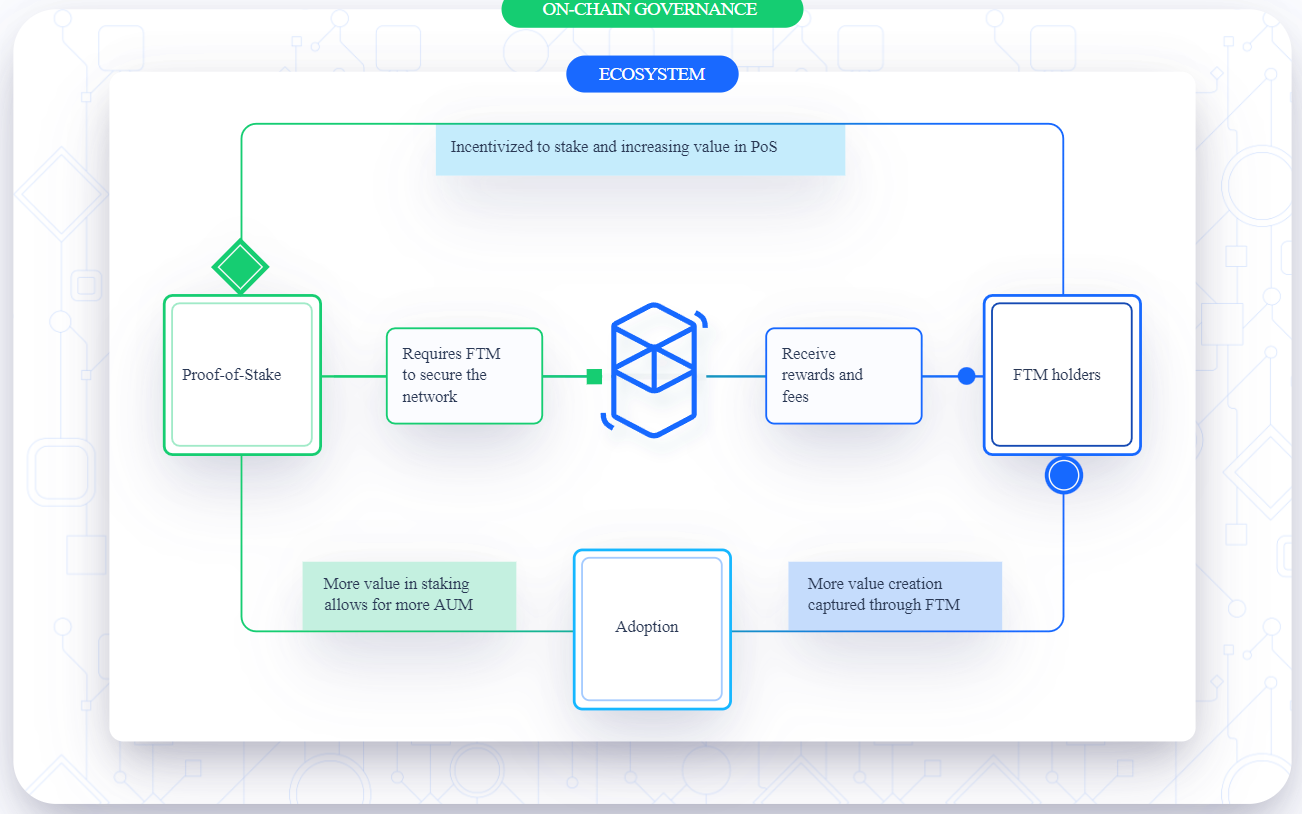Screen dimensions: 1302x814
Task: Switch to the On-Chain Governance tab
Action: click(x=651, y=11)
